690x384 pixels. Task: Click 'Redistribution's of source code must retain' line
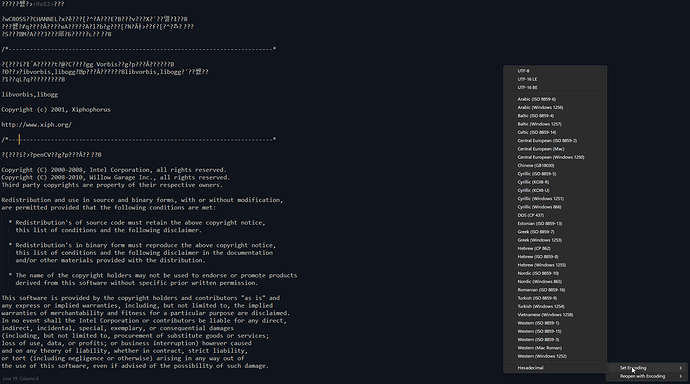[137, 223]
